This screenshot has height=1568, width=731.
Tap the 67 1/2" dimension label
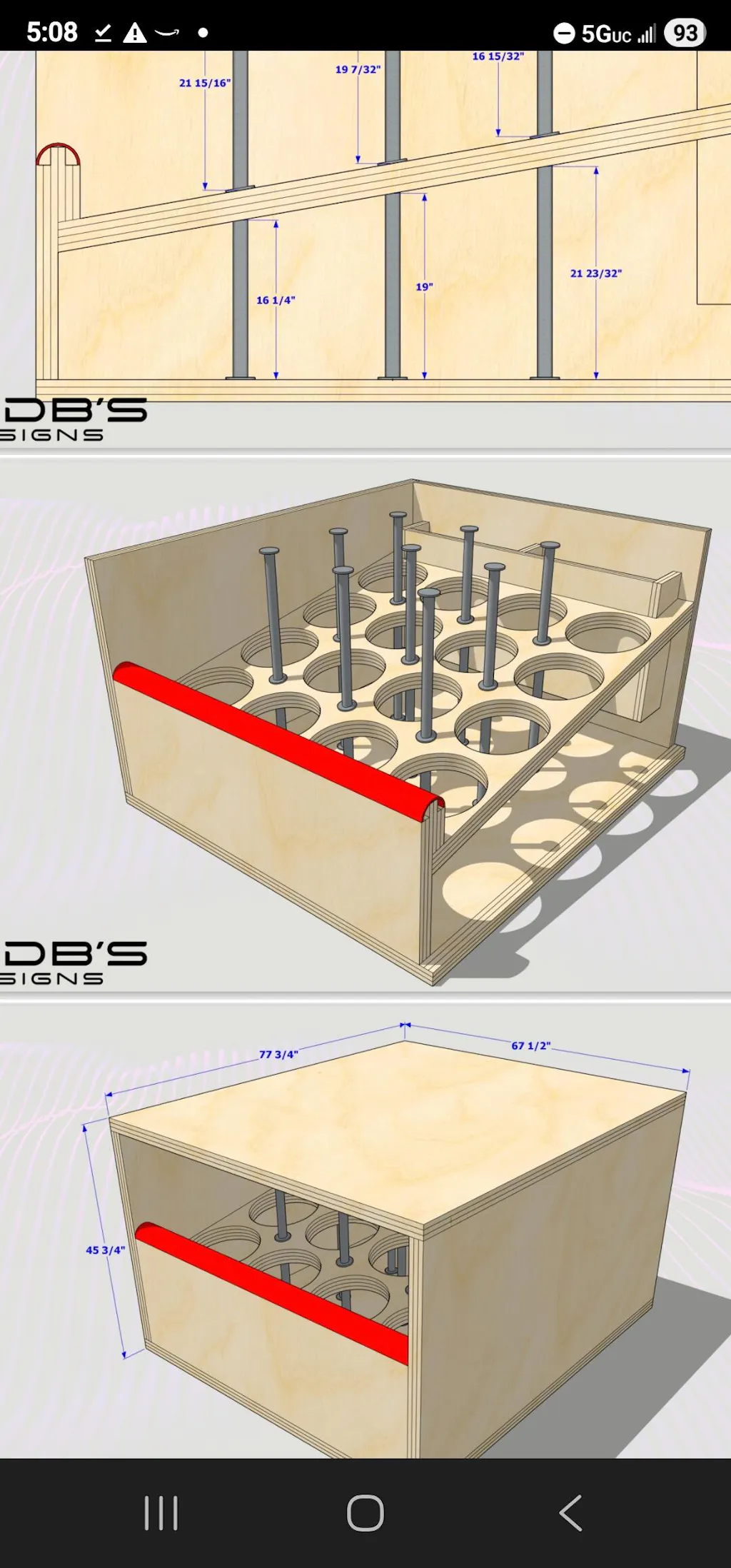point(530,1045)
